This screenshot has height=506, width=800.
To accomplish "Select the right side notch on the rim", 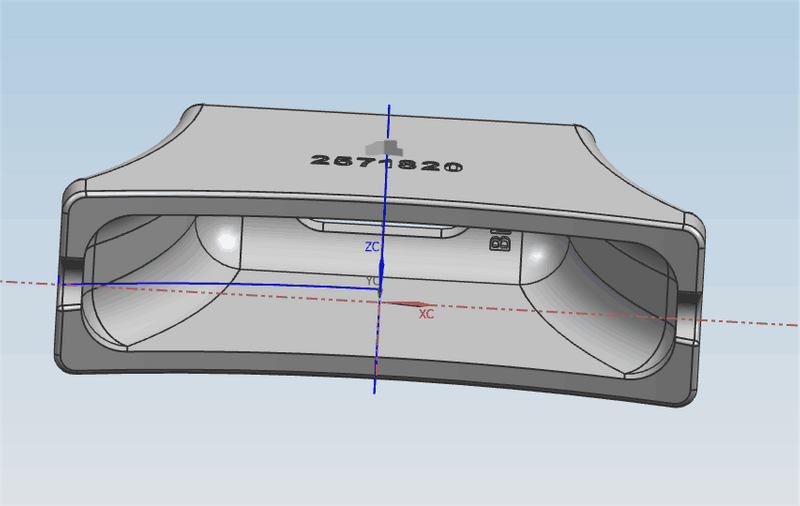I will tap(689, 299).
